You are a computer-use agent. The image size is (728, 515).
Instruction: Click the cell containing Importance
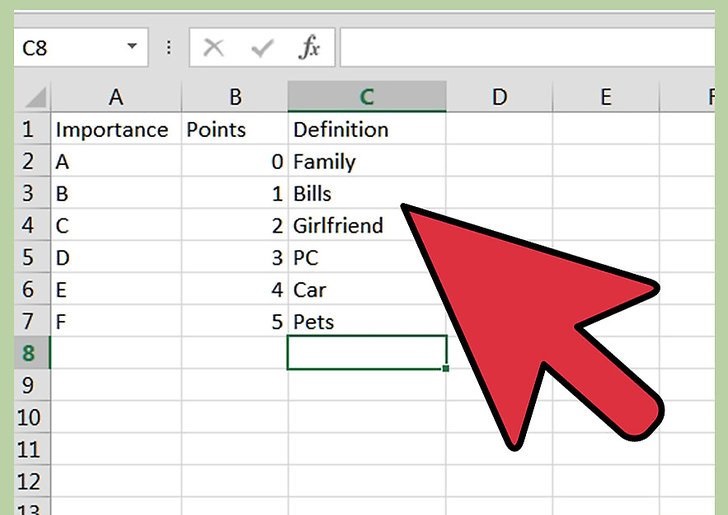(112, 130)
